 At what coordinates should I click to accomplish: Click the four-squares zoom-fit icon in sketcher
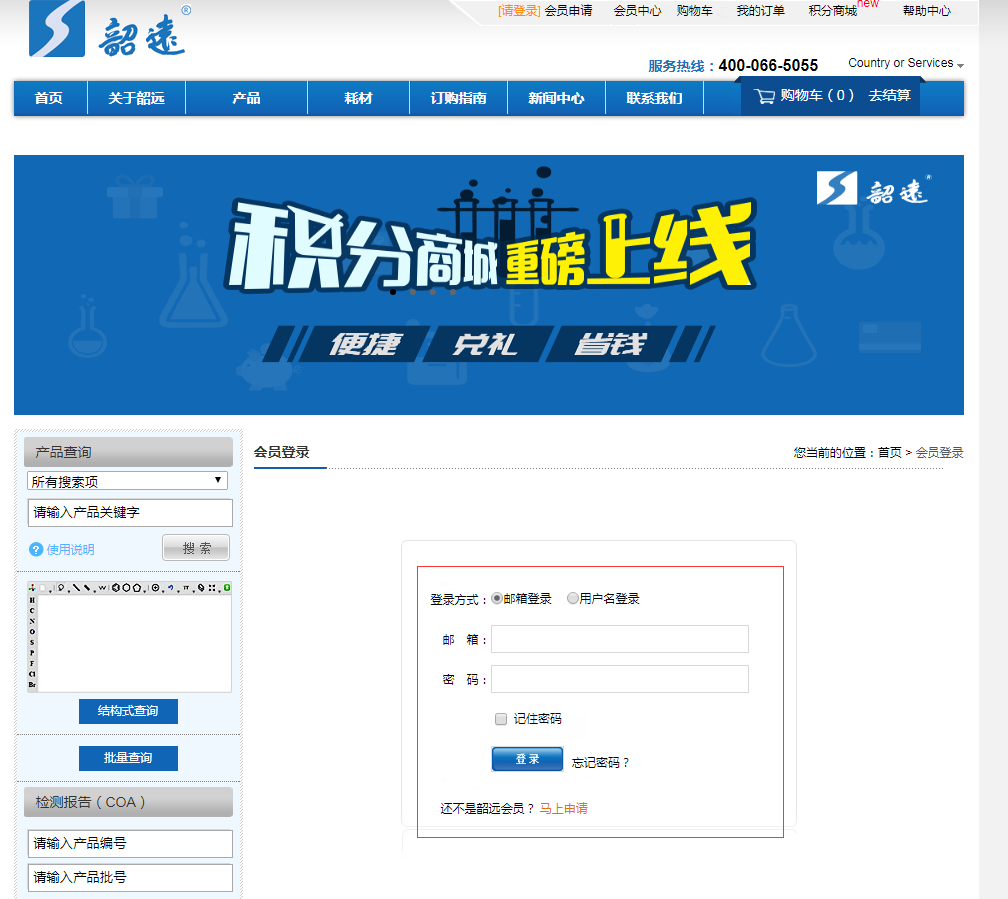(x=212, y=587)
